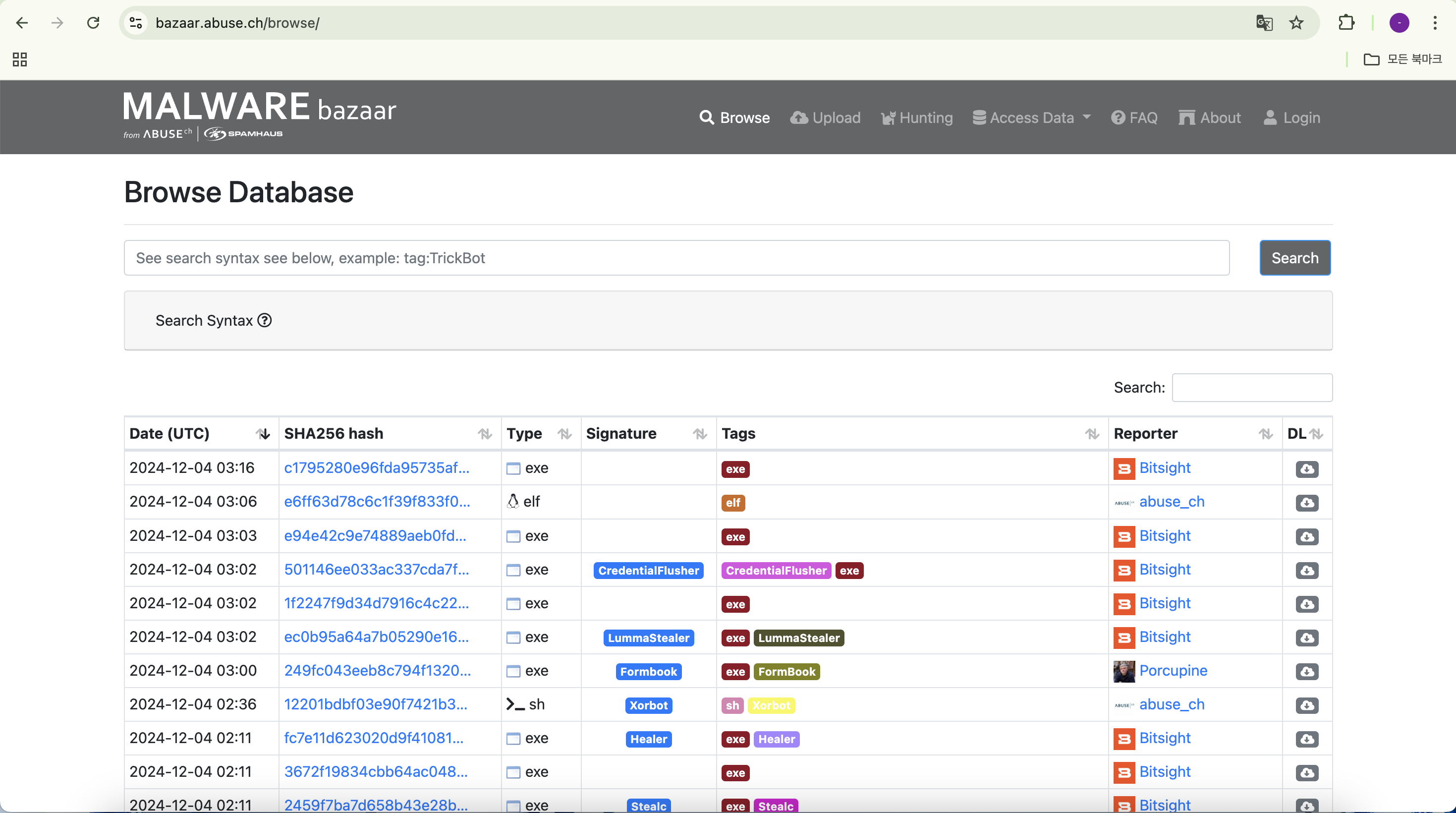Expand the Search Syntax panel
Screen dimensions: 1456x813
pyautogui.click(x=205, y=321)
